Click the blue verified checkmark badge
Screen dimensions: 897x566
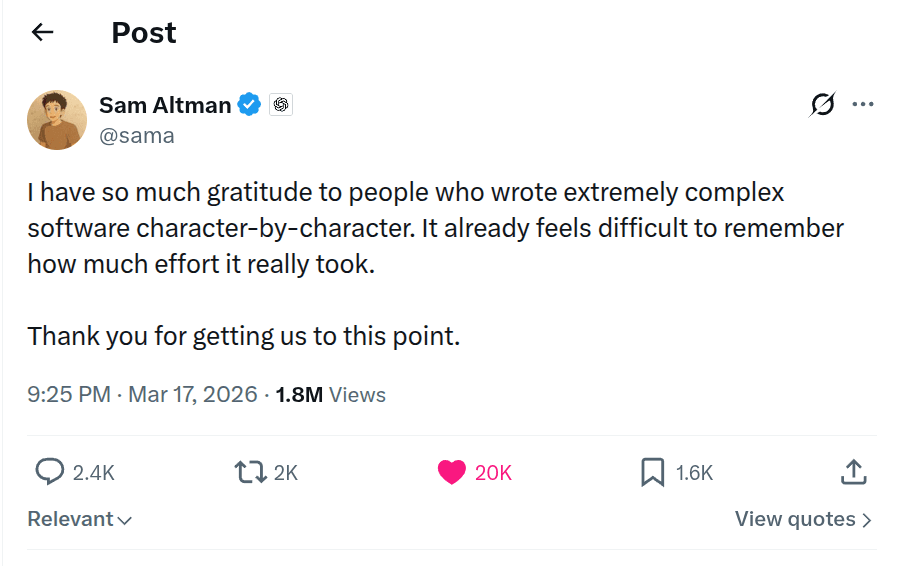[249, 104]
